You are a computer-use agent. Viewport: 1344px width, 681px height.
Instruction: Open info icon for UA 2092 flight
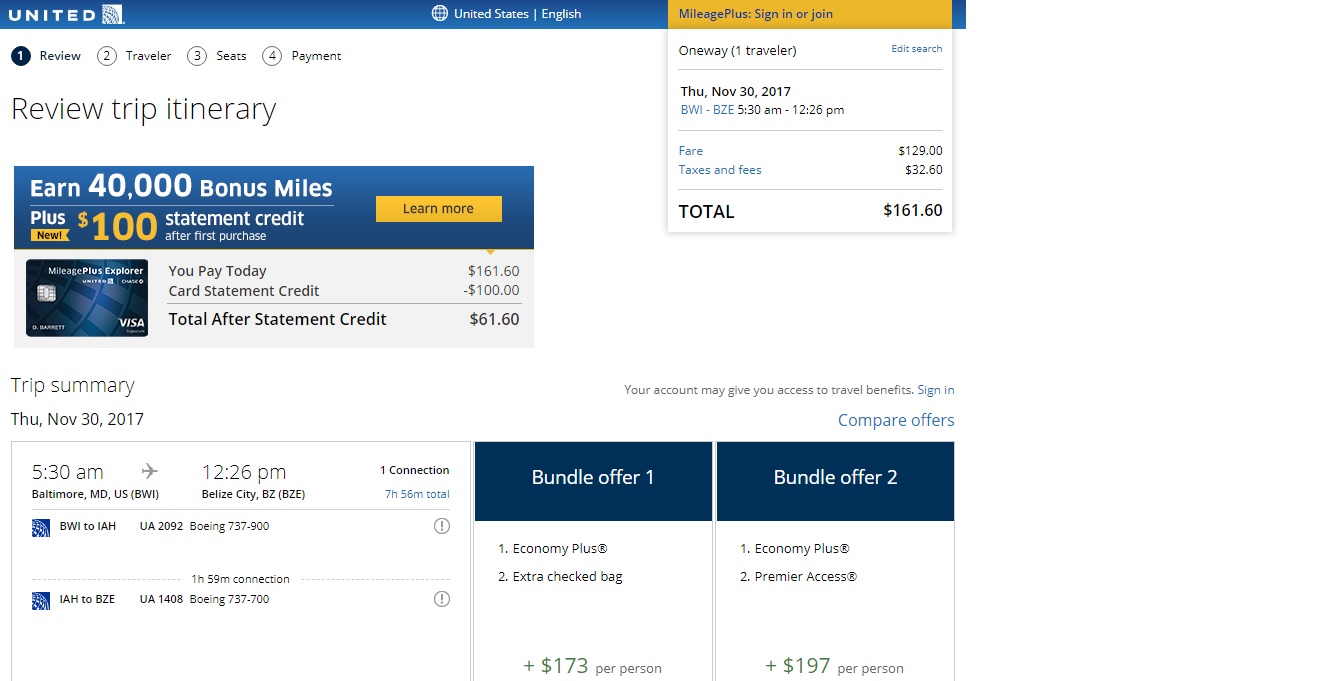442,526
